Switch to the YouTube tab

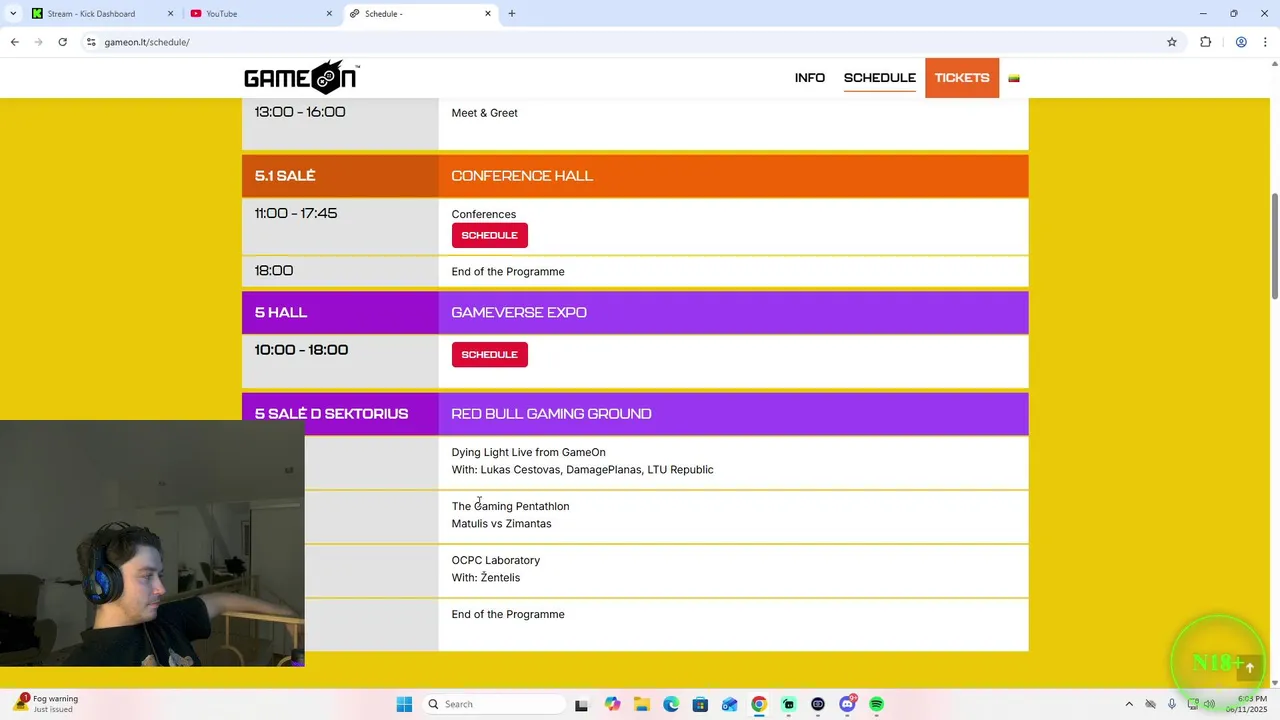pos(261,14)
